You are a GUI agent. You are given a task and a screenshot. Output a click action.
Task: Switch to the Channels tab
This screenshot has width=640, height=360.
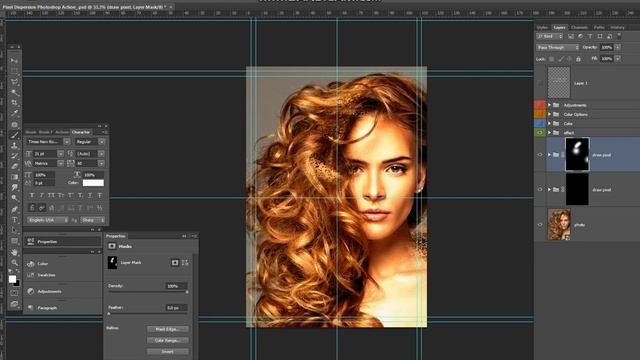579,27
